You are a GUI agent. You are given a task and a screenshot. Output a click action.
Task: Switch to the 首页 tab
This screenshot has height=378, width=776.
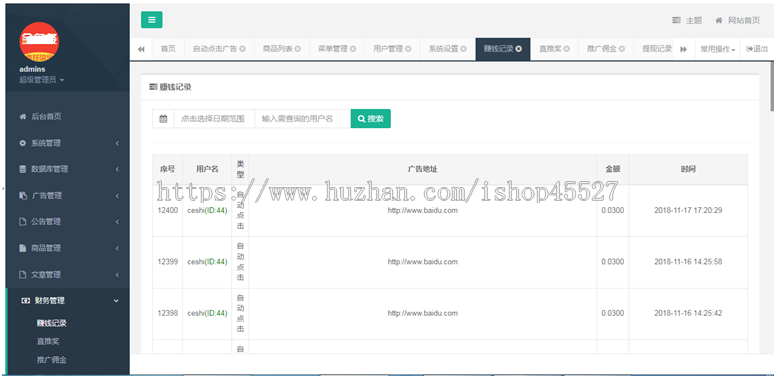[168, 49]
